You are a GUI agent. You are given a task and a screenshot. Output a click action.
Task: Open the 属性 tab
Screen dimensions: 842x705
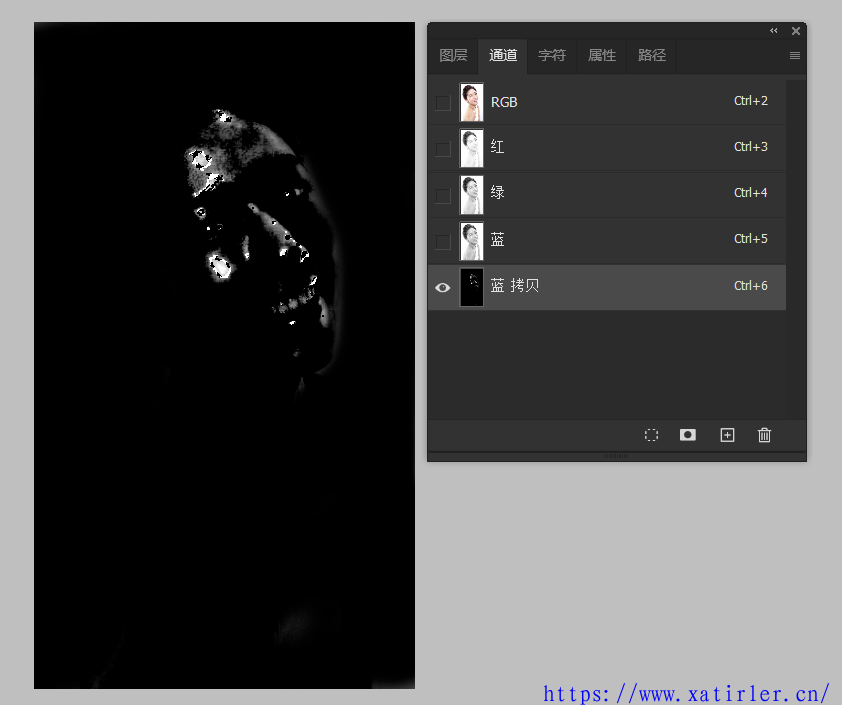tap(601, 55)
